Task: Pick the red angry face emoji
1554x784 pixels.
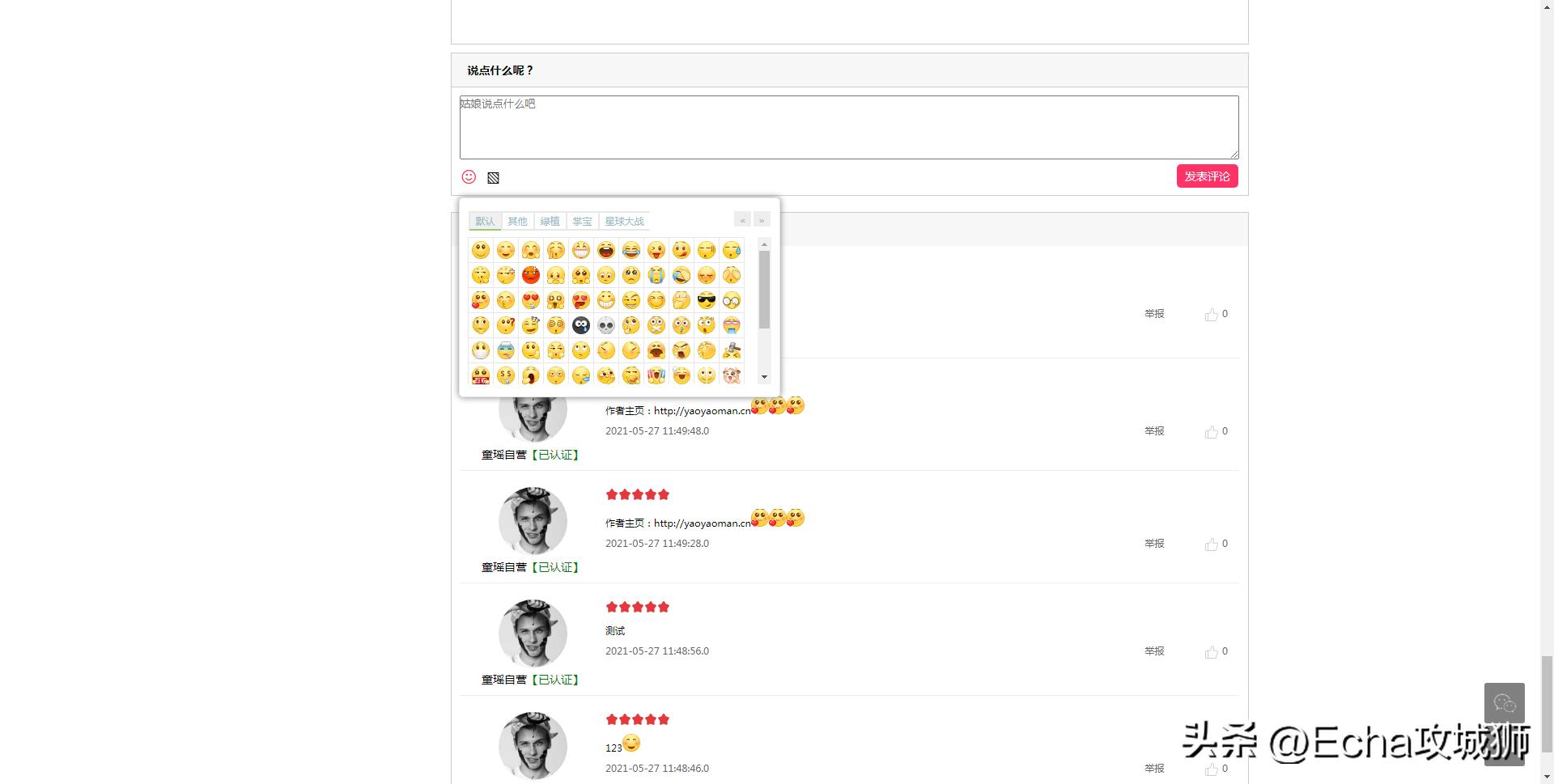Action: coord(531,275)
